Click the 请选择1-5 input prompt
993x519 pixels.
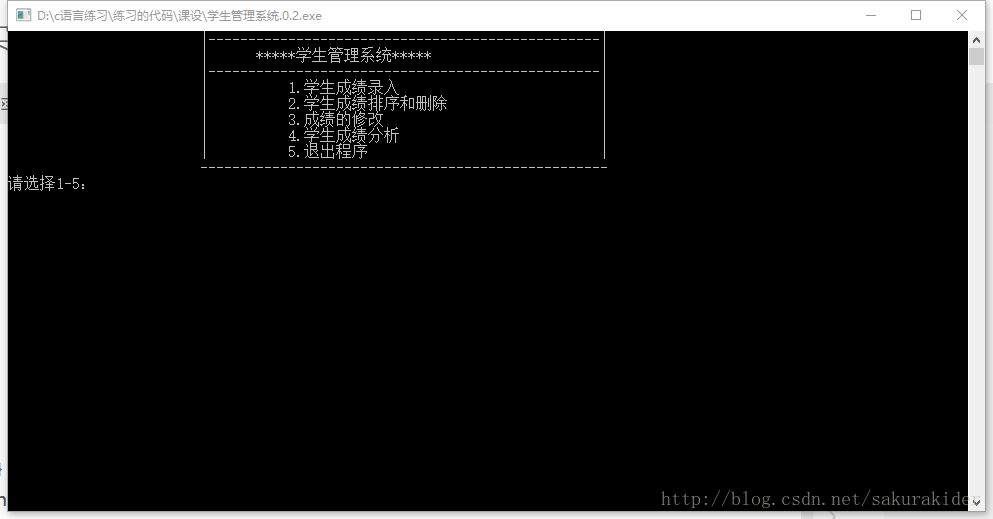[x=47, y=184]
